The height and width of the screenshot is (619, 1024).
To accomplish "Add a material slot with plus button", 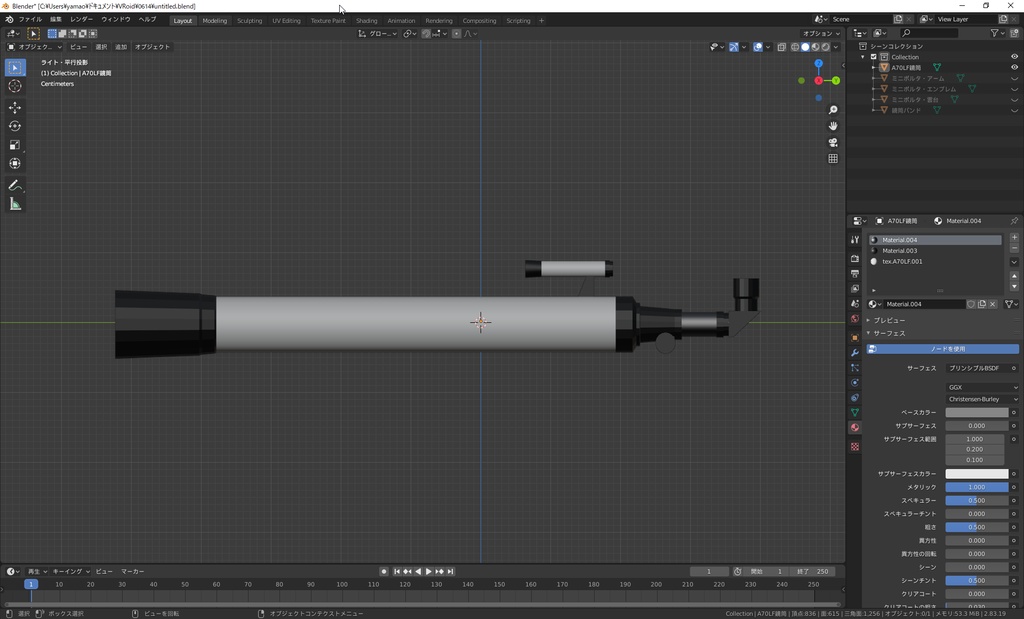I will tap(1014, 238).
